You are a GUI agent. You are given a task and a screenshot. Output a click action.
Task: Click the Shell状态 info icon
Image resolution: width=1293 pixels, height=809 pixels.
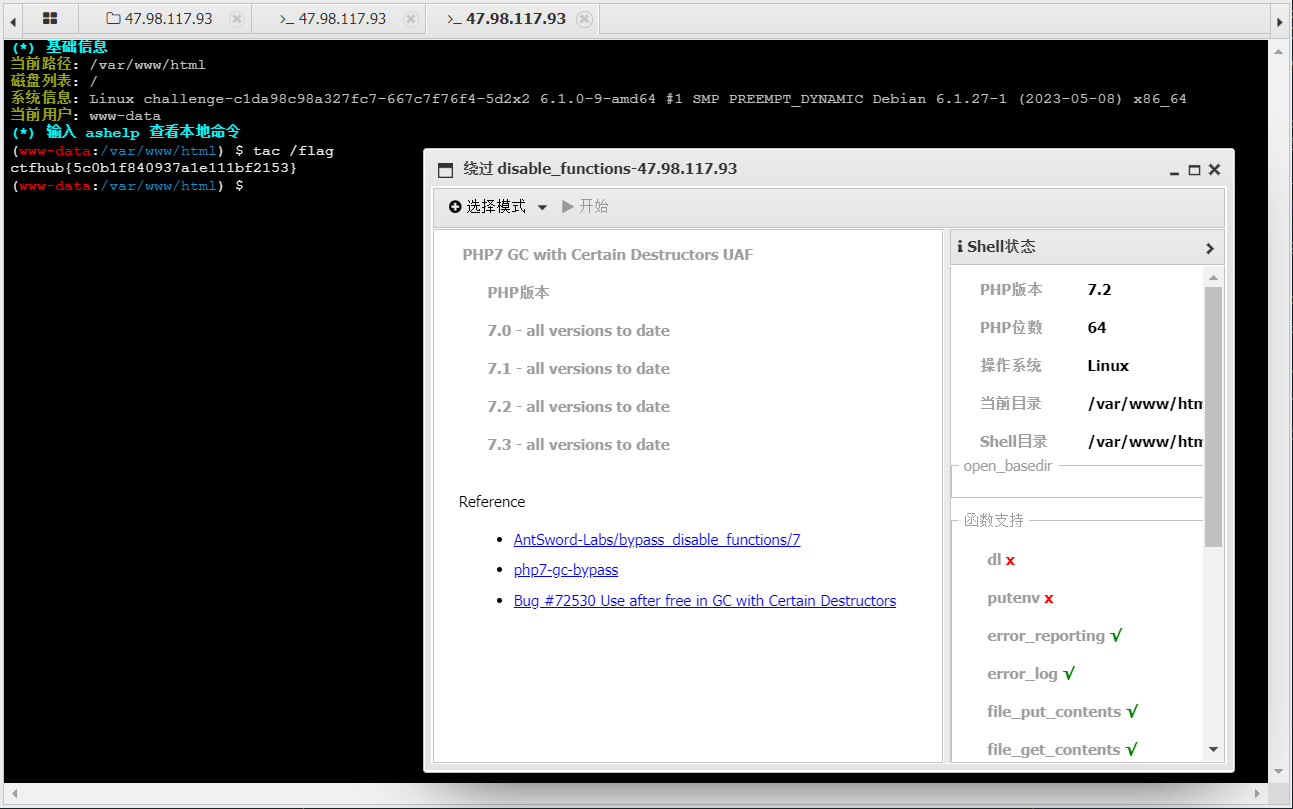point(960,247)
